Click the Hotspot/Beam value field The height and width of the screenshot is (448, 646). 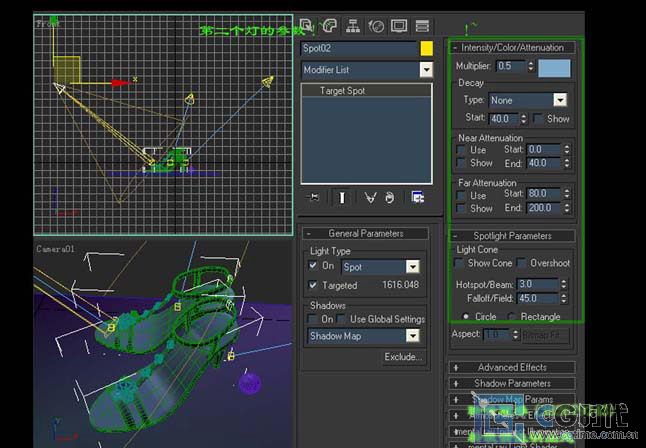click(x=538, y=284)
